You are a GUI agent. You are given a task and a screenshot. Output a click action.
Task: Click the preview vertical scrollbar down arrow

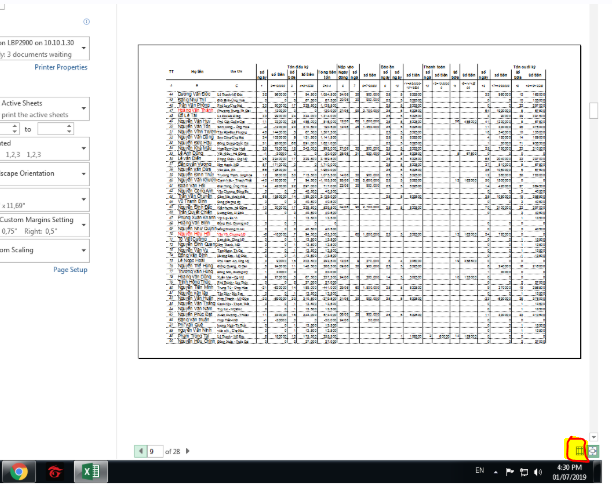point(594,437)
